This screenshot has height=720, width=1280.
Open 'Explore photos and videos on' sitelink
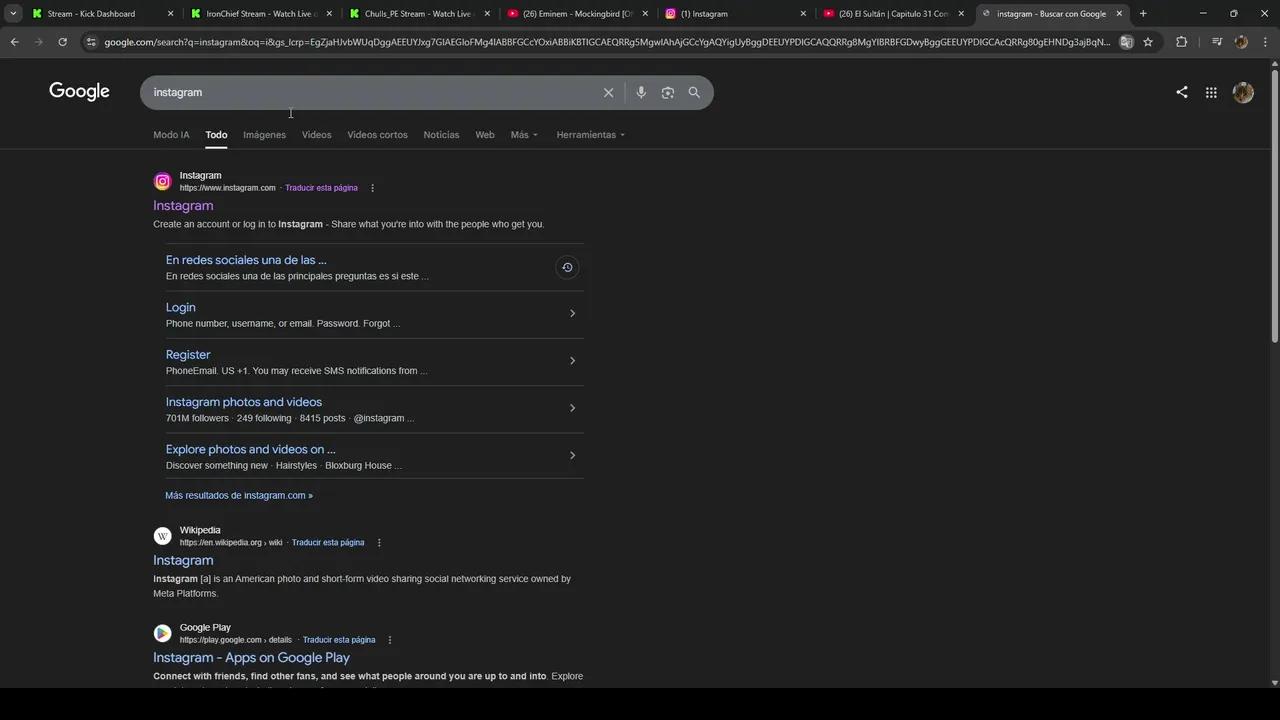pos(251,449)
